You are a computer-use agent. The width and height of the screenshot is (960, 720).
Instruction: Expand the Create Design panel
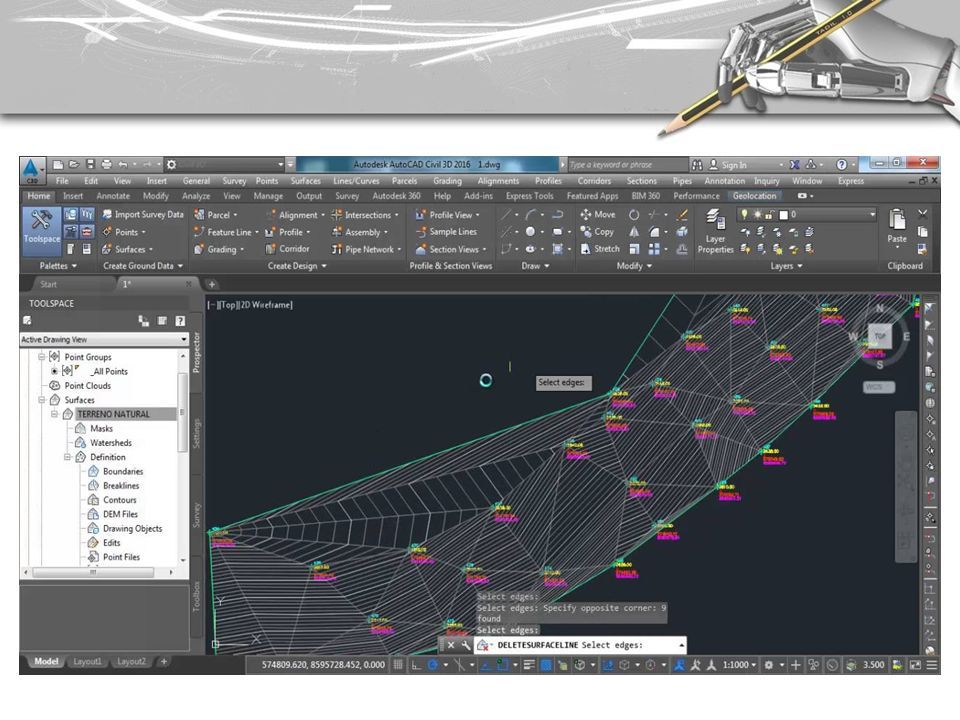297,266
